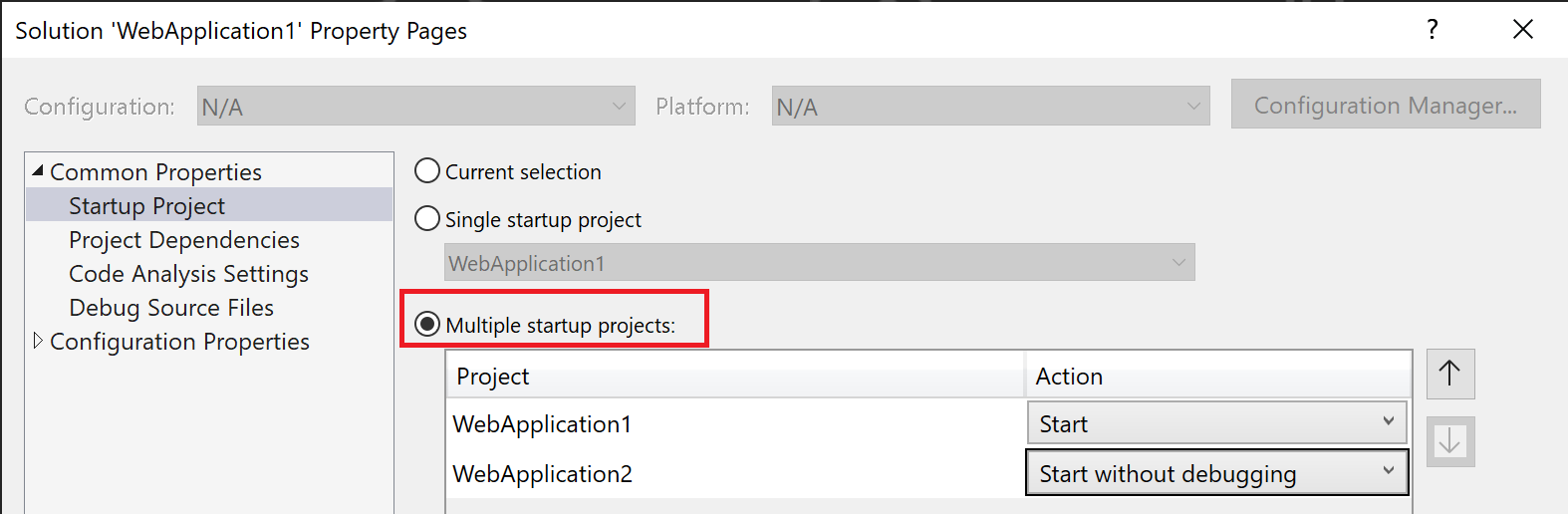
Task: Select the WebApplication2 project row
Action: pyautogui.click(x=735, y=473)
